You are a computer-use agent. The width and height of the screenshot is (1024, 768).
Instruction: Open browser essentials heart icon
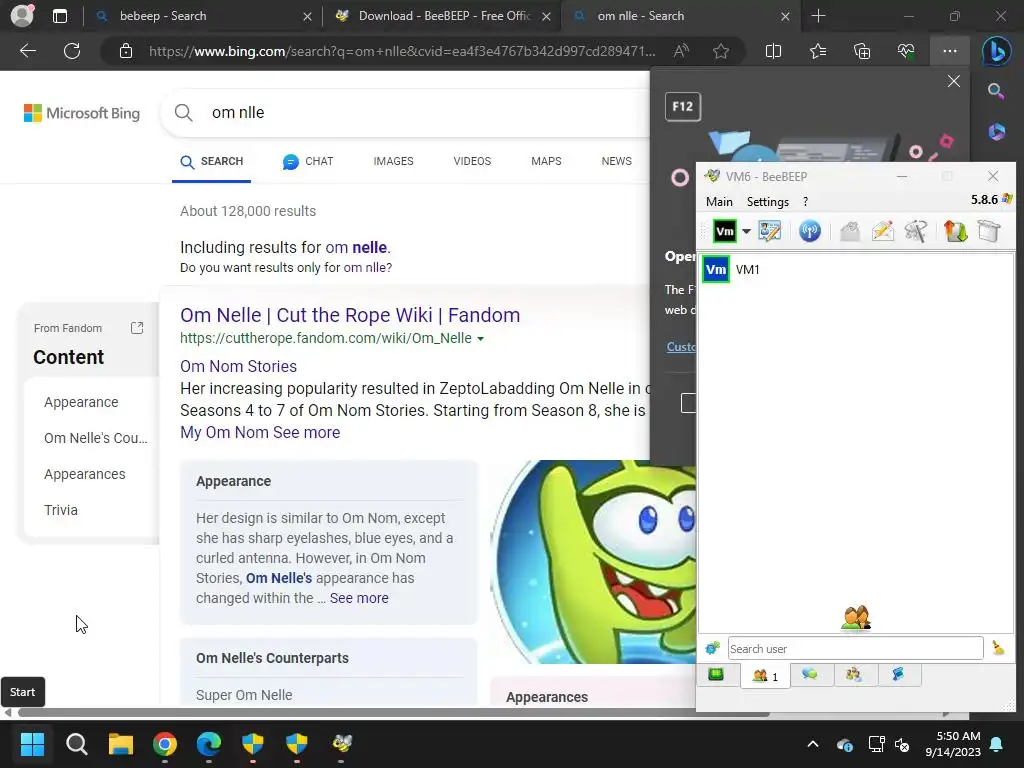tap(906, 51)
